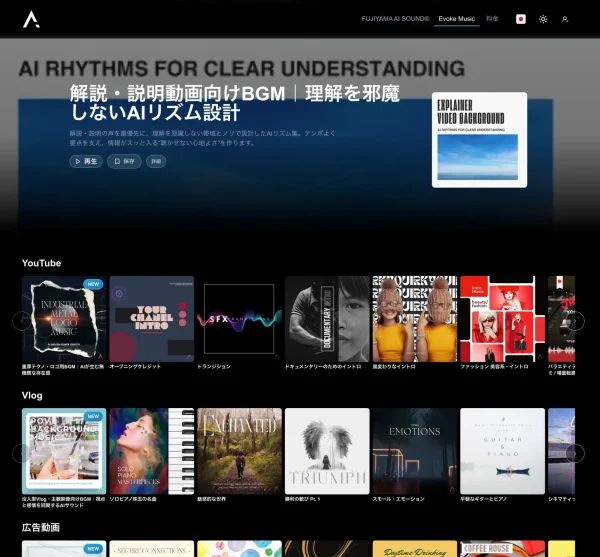Click the 保存 save button

coord(125,161)
